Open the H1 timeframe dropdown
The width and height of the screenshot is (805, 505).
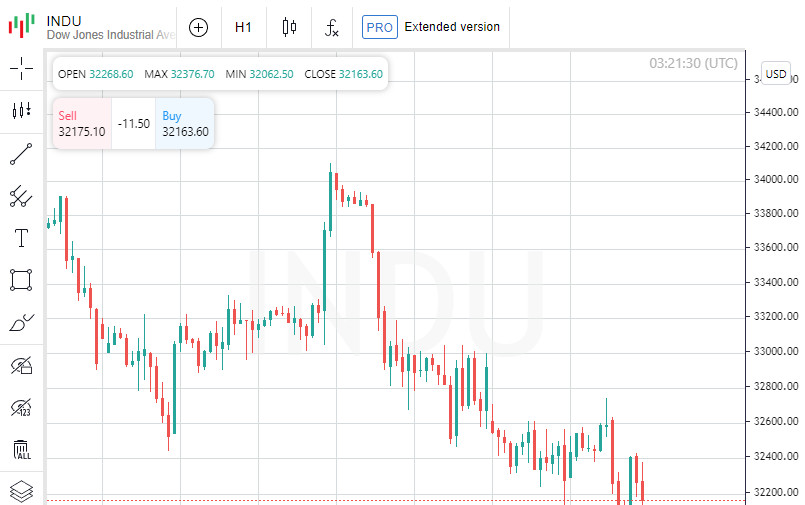(x=243, y=27)
